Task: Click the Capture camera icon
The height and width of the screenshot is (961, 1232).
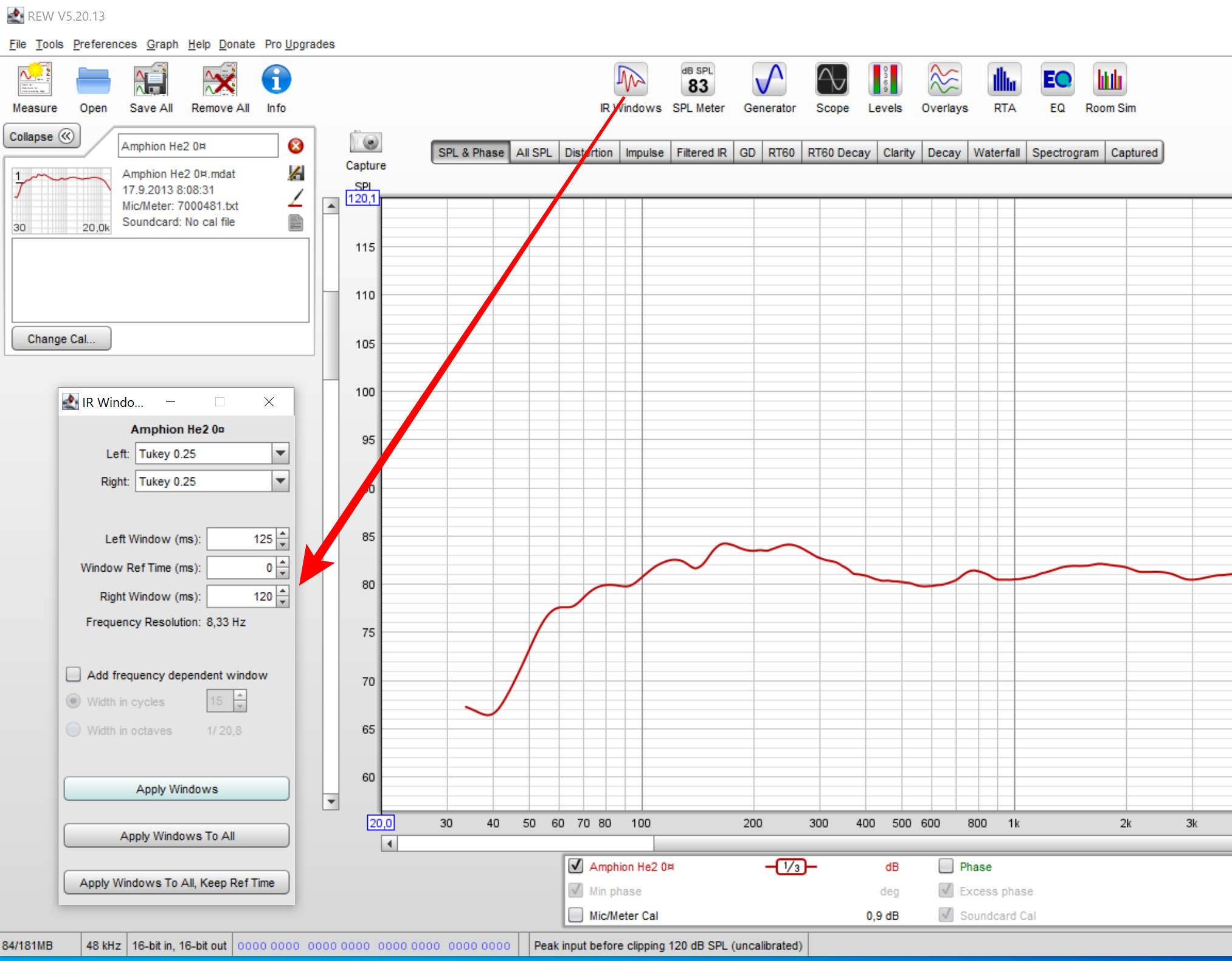Action: [x=365, y=143]
